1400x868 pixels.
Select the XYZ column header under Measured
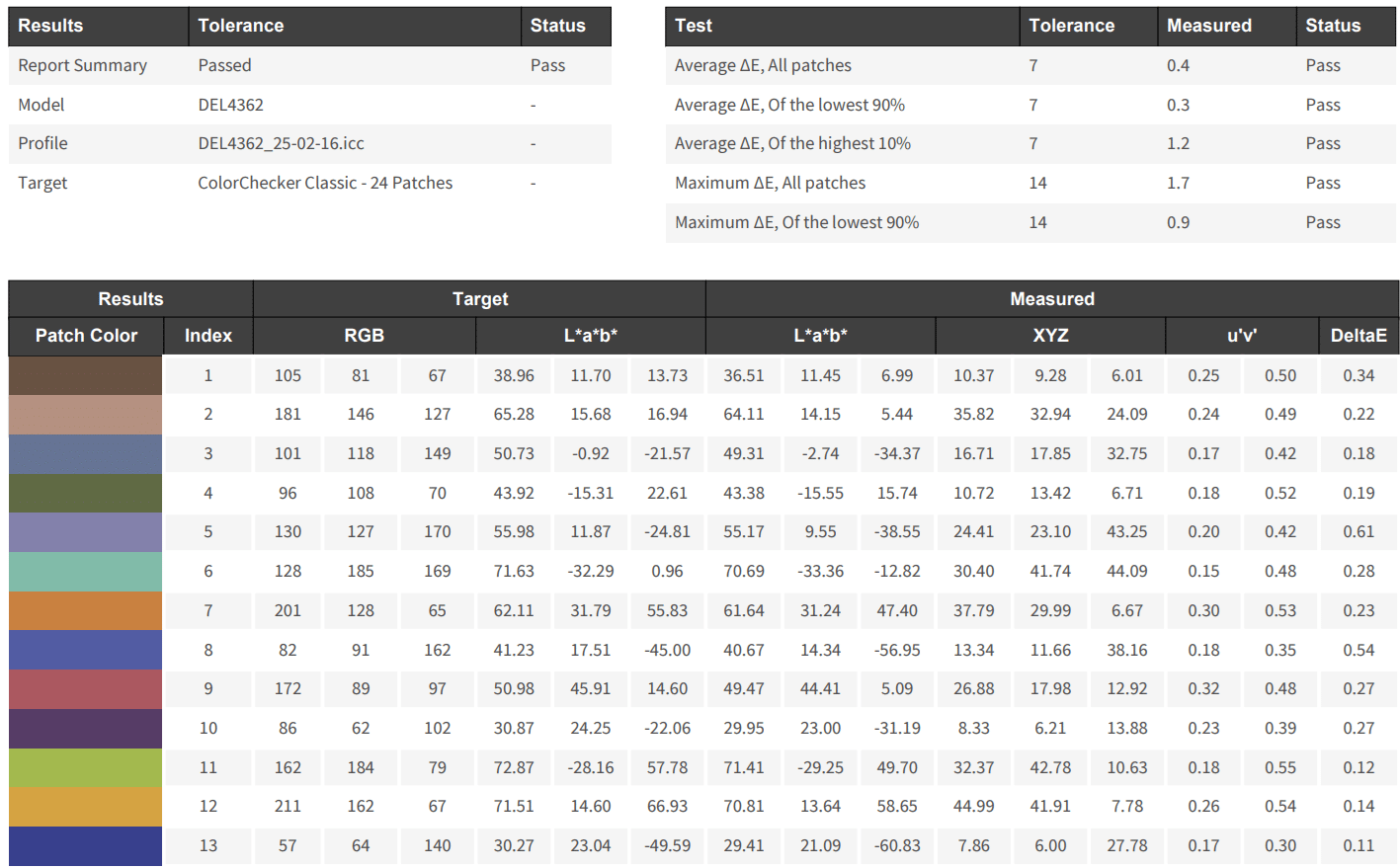(x=1050, y=336)
